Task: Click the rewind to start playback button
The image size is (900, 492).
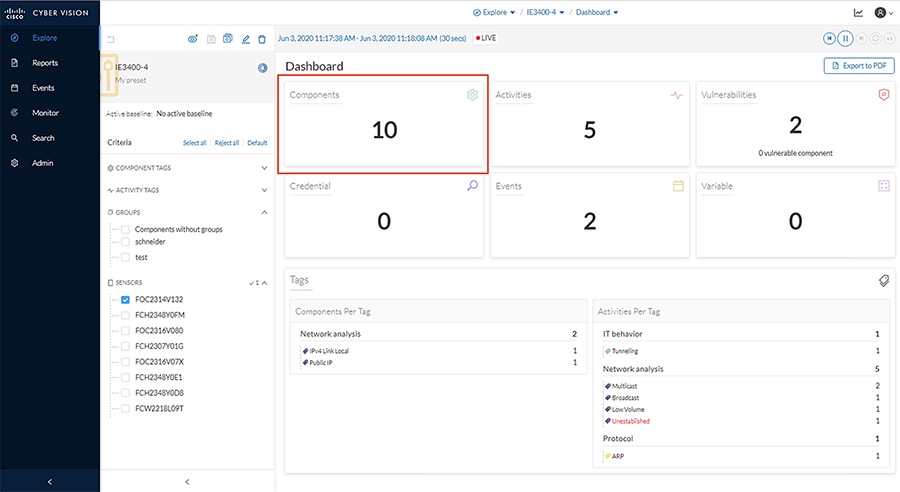Action: (x=829, y=38)
